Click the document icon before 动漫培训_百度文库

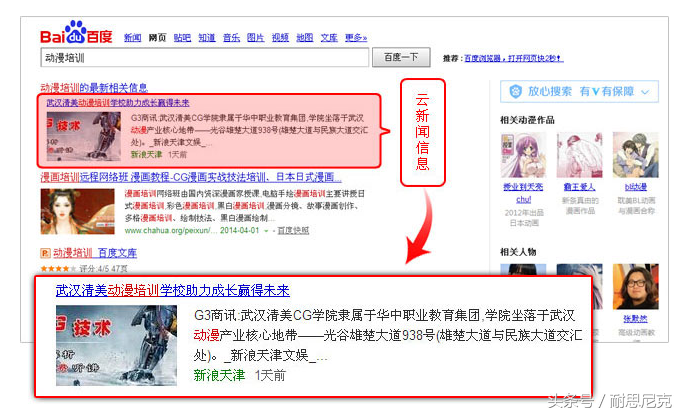45,252
